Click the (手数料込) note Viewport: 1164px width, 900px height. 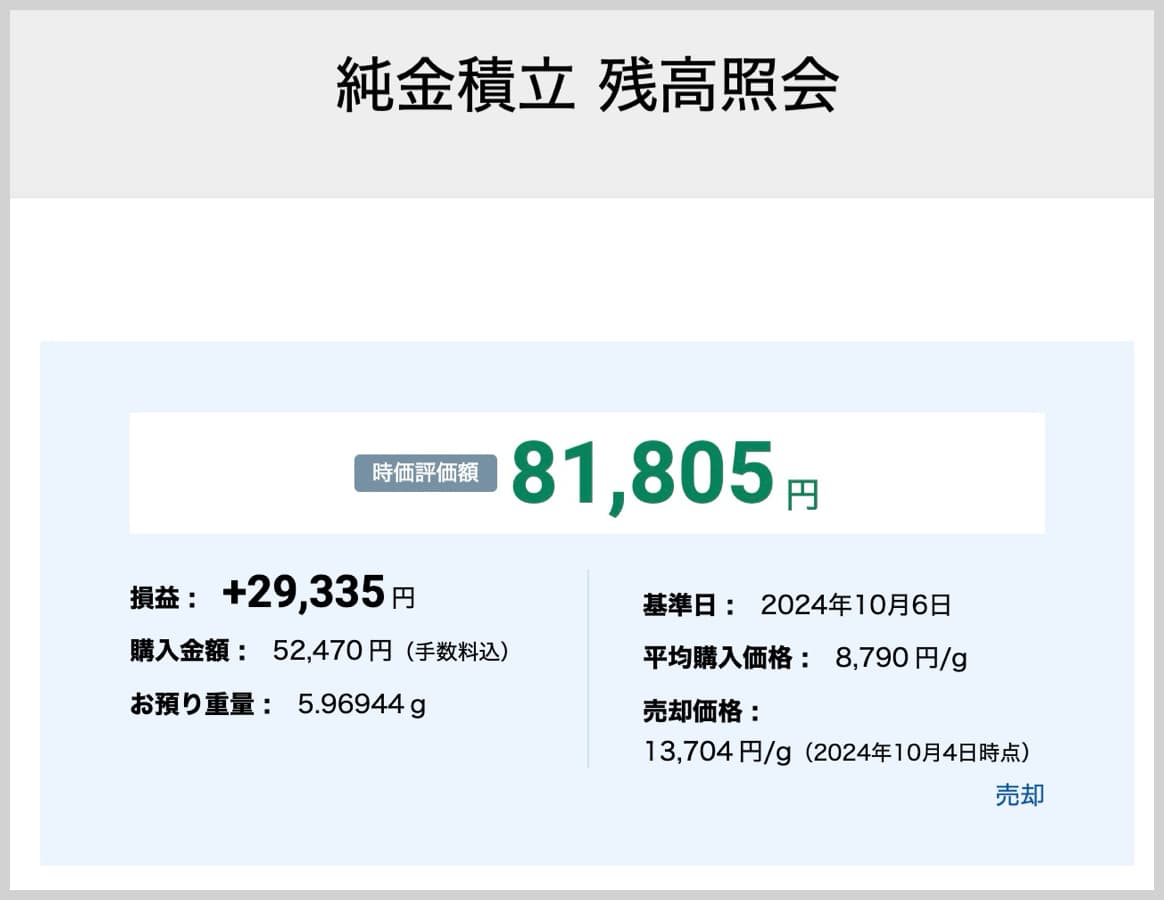click(x=457, y=652)
